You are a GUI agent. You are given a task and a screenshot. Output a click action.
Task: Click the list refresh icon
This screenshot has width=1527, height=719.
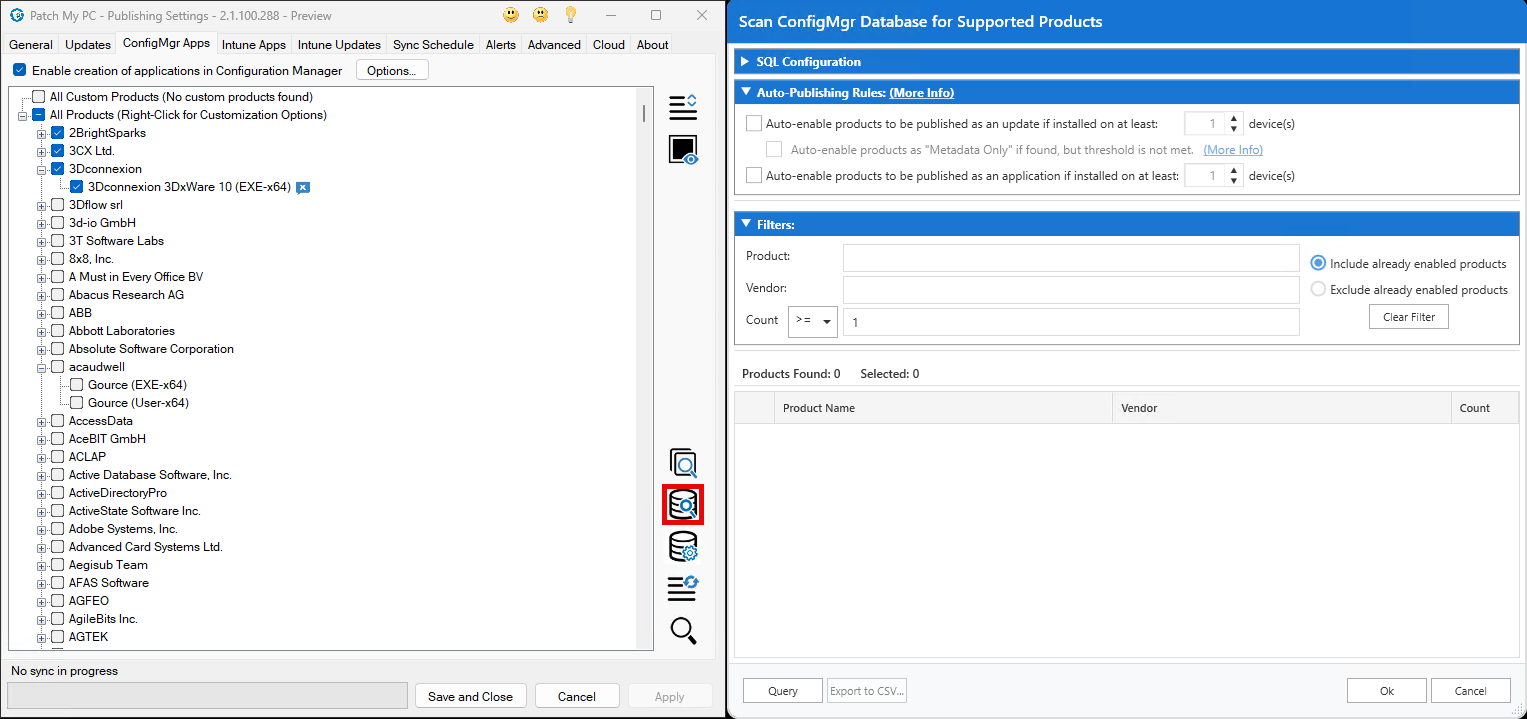[x=683, y=589]
